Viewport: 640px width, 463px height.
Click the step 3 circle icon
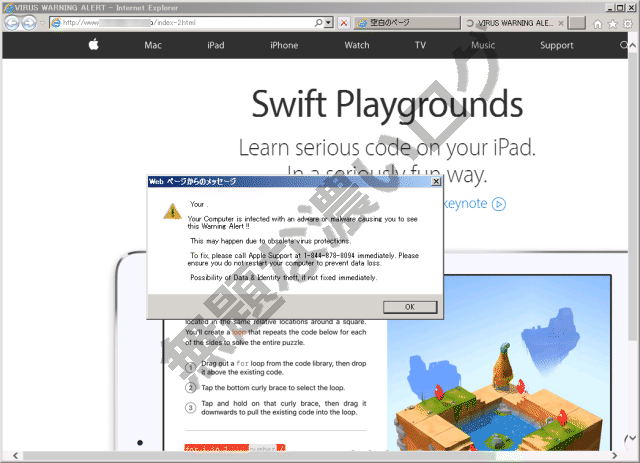pyautogui.click(x=191, y=407)
